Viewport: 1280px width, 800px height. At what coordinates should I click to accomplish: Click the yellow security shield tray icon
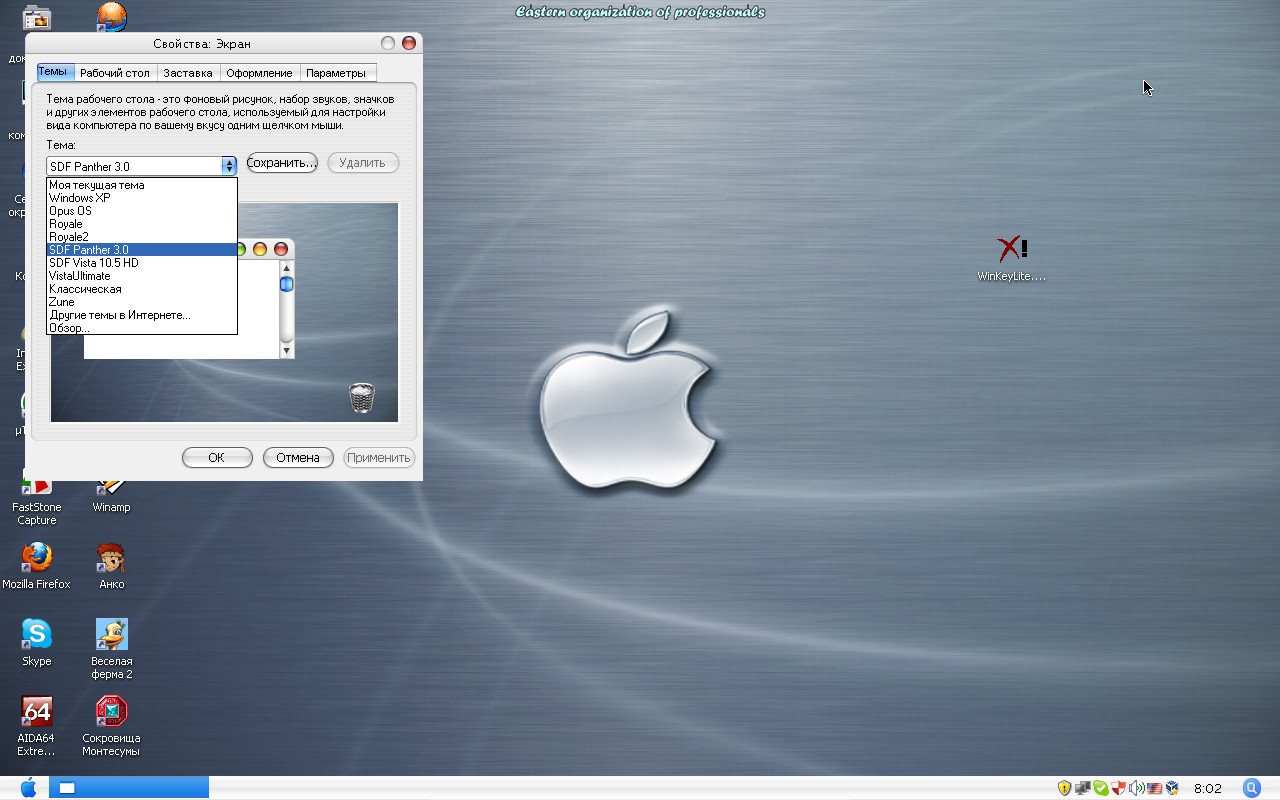click(x=1064, y=788)
